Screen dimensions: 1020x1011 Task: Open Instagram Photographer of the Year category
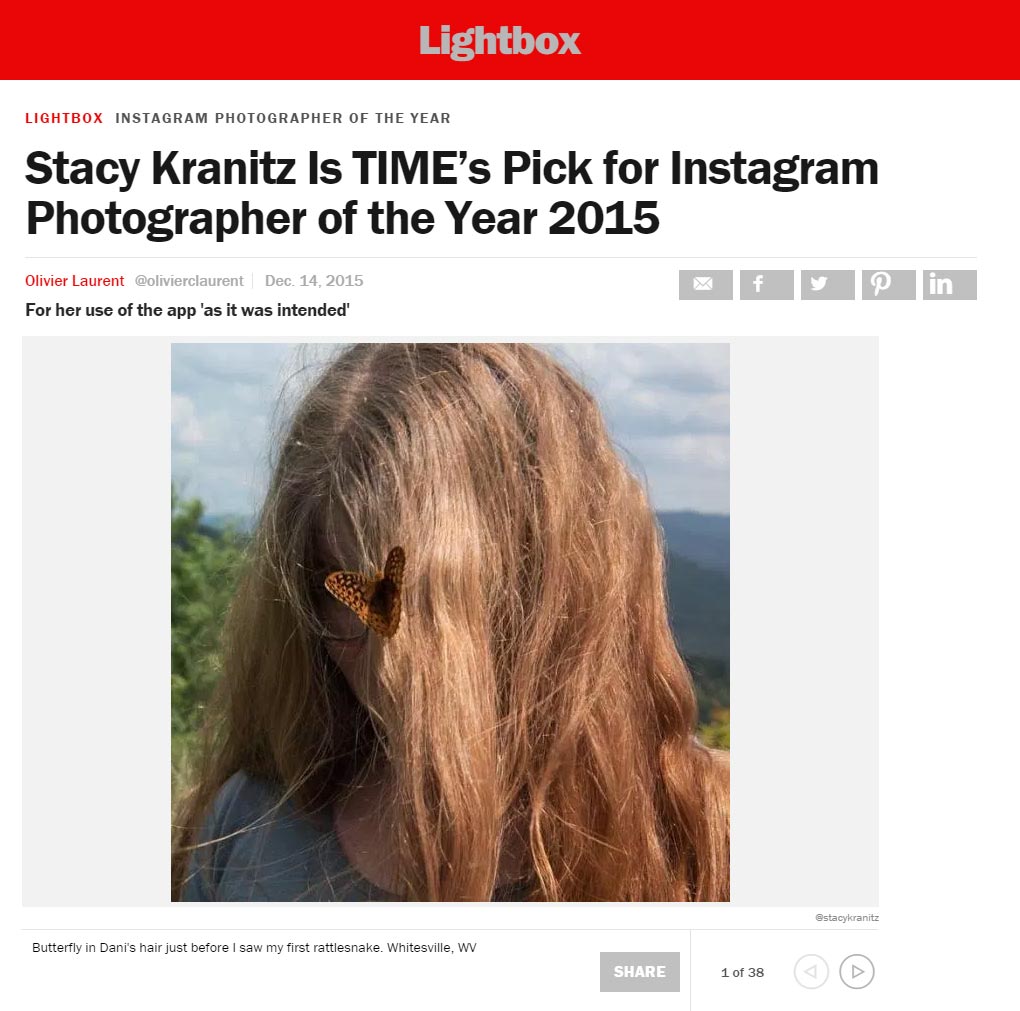point(283,118)
